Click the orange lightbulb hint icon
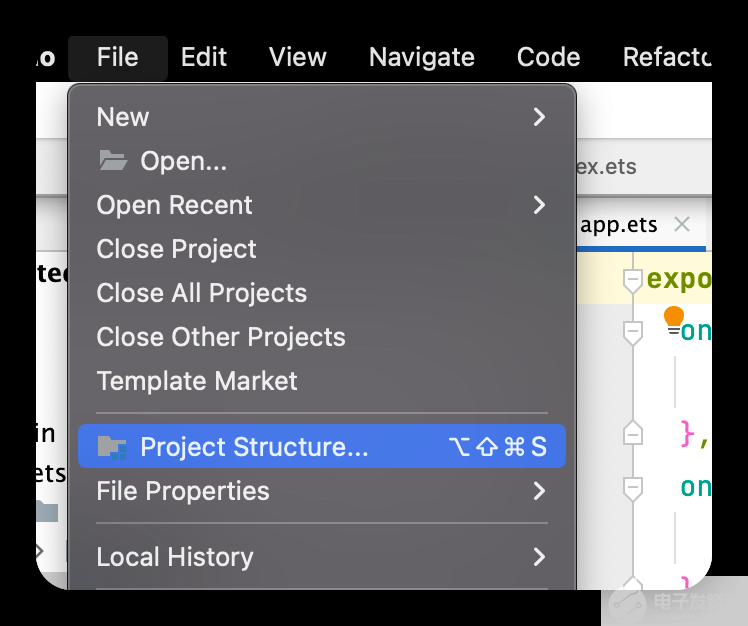The width and height of the screenshot is (748, 626). pyautogui.click(x=674, y=317)
